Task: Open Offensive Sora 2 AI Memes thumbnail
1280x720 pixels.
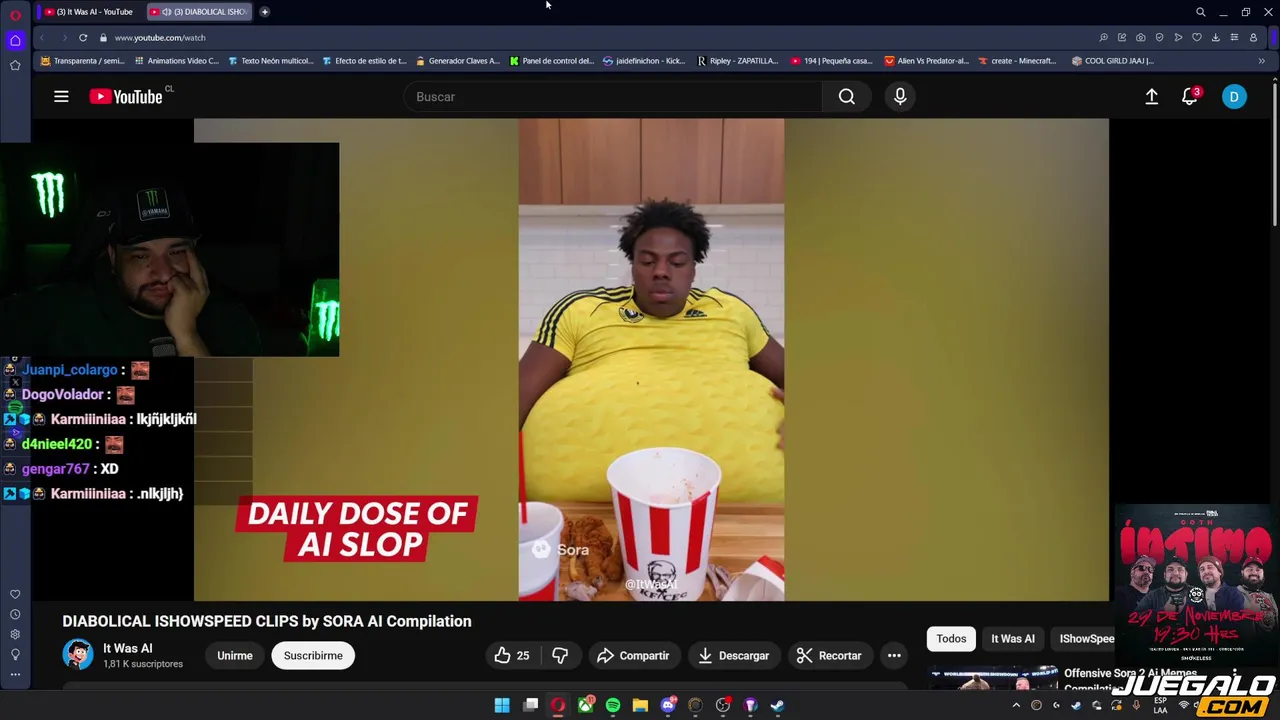Action: tap(993, 678)
